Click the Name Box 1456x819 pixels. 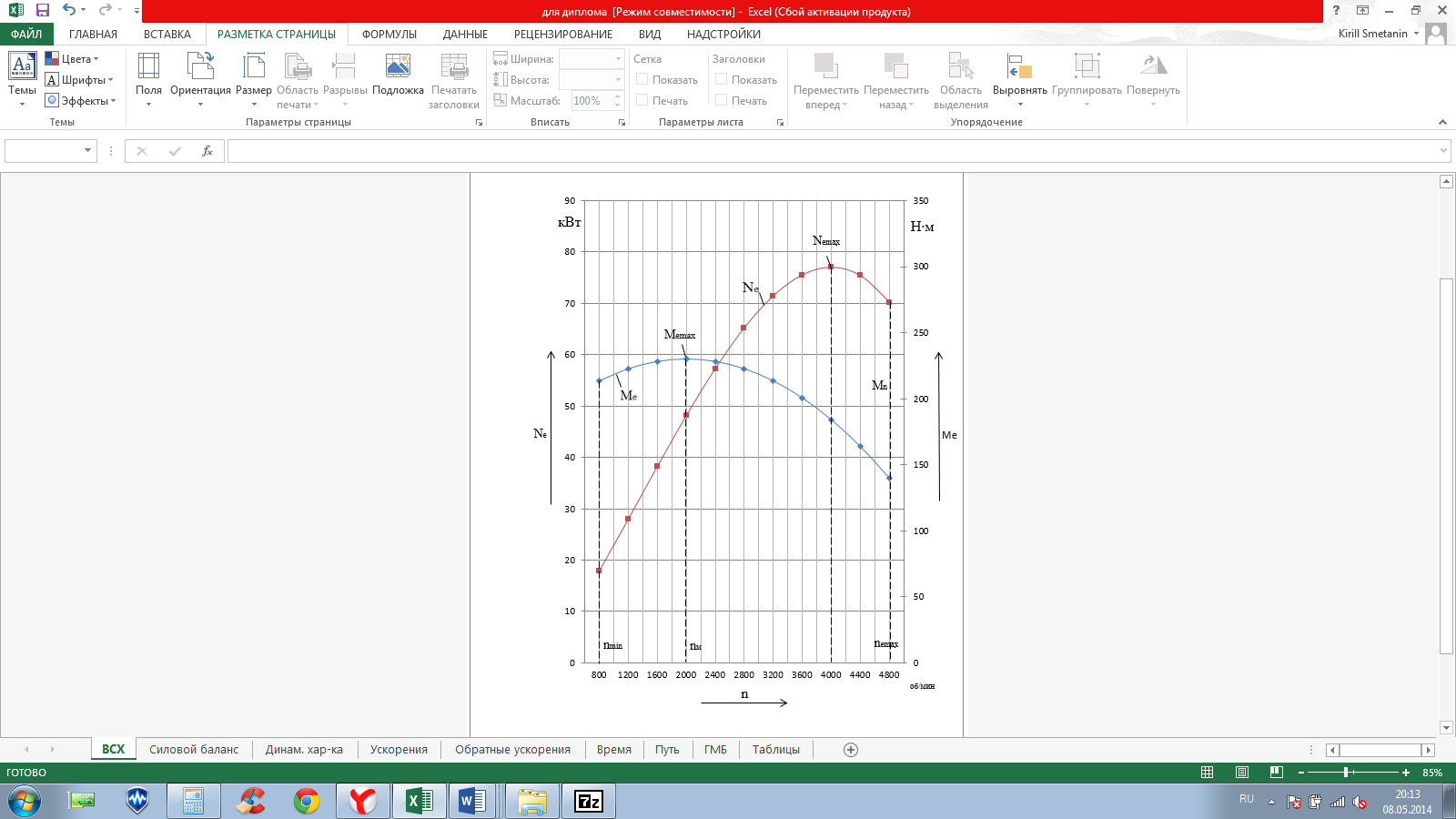pyautogui.click(x=51, y=151)
